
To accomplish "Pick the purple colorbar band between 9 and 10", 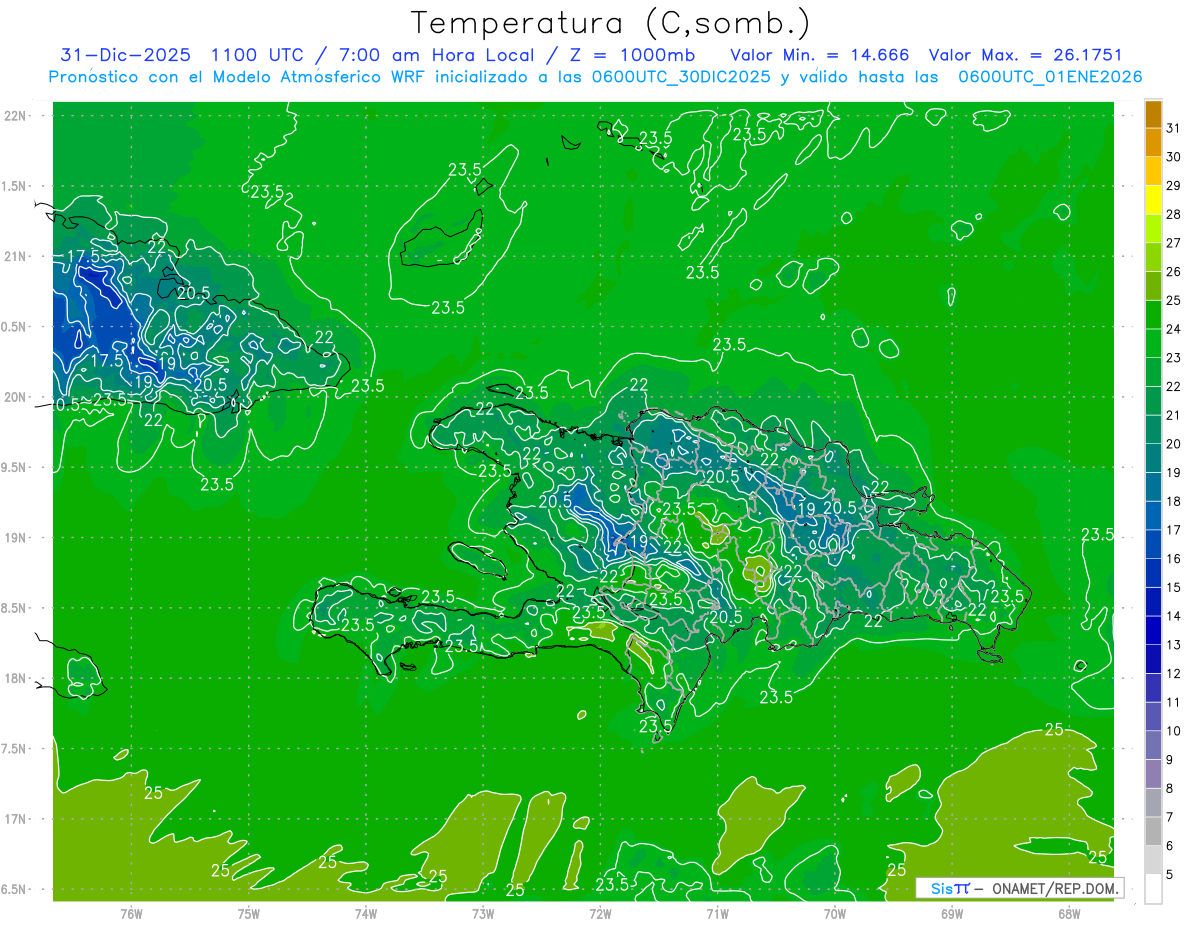I will (1153, 745).
